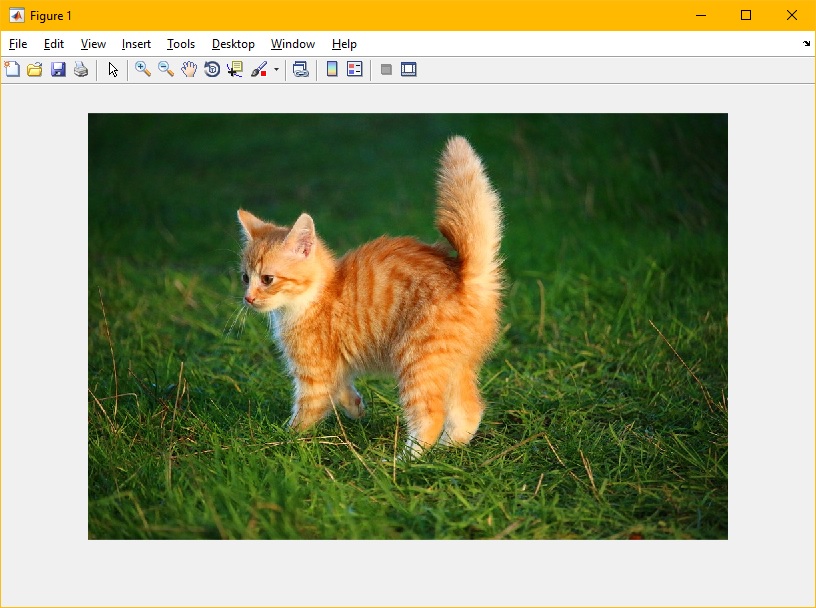Click the Brush data tool icon

[x=259, y=70]
